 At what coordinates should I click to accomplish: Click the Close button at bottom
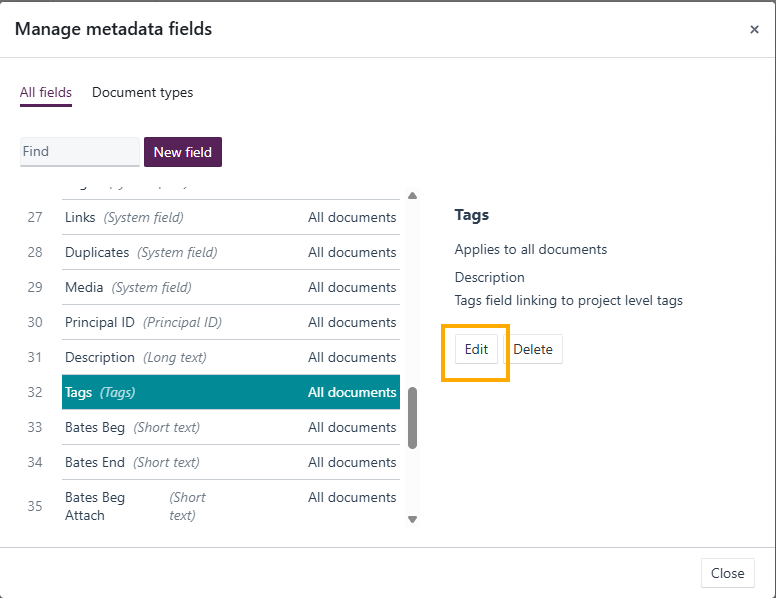[728, 573]
